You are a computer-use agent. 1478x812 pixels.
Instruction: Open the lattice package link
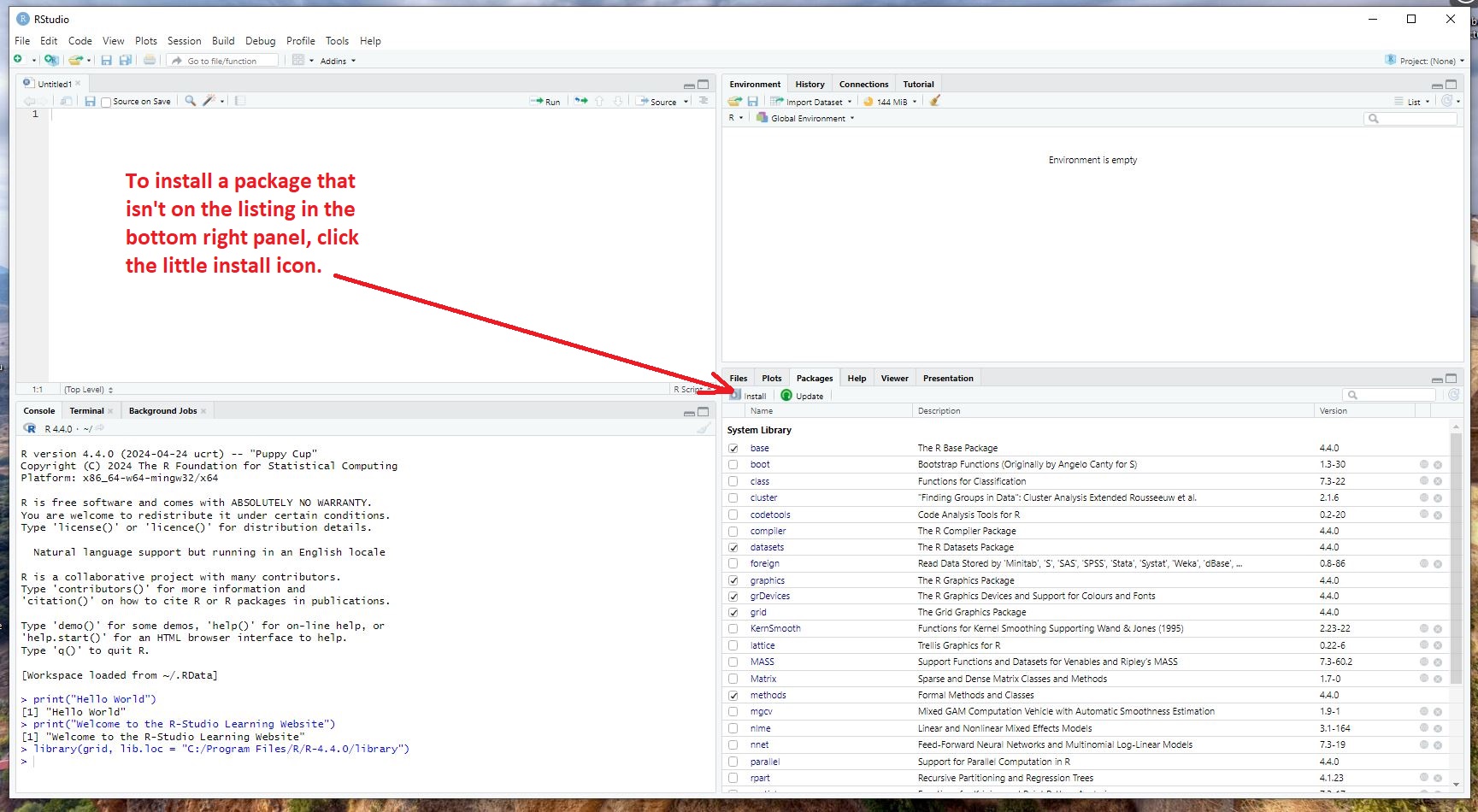[763, 645]
